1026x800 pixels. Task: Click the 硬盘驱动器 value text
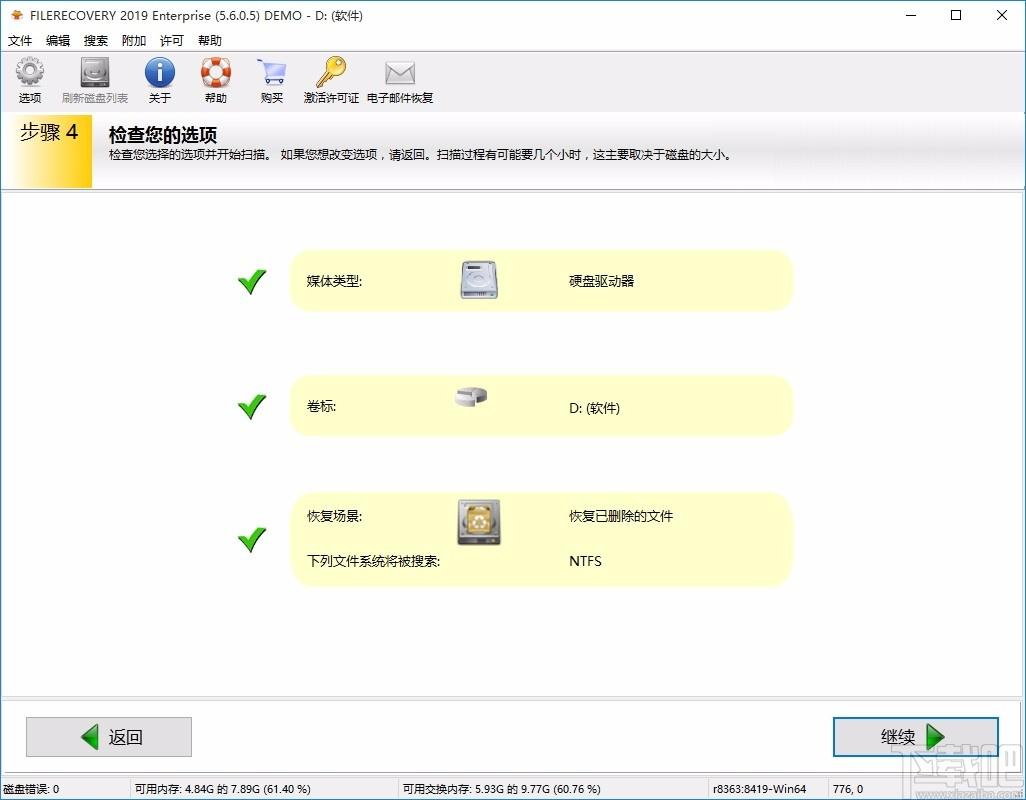(601, 281)
